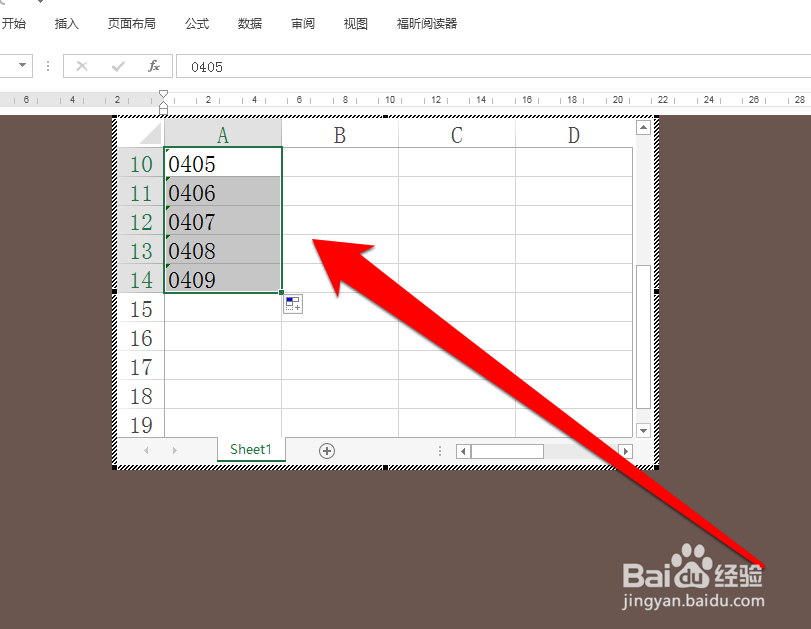
Task: Open the 审阅 ribbon tab
Action: [x=303, y=23]
